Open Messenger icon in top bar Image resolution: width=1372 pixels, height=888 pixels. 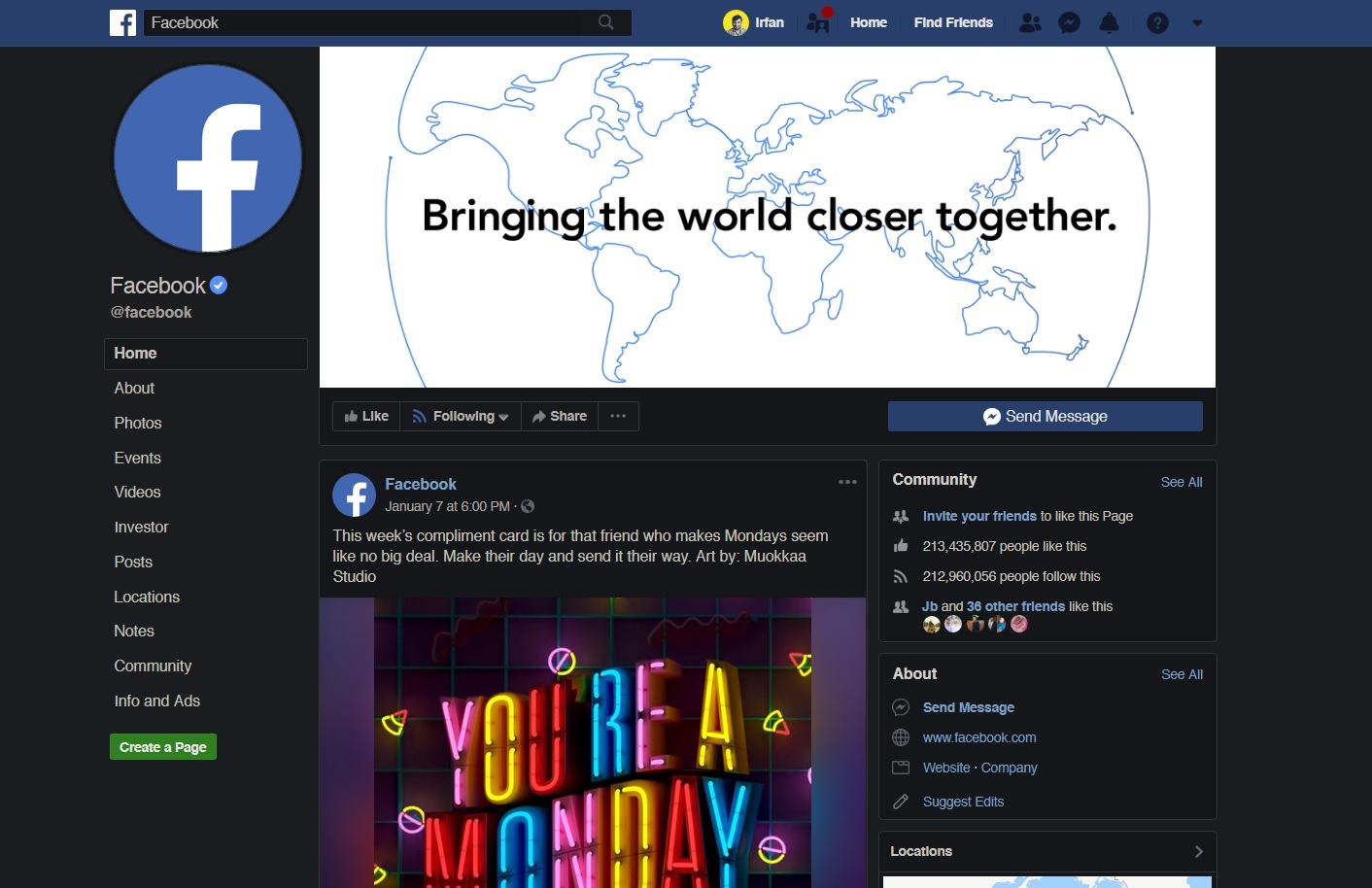click(1070, 22)
